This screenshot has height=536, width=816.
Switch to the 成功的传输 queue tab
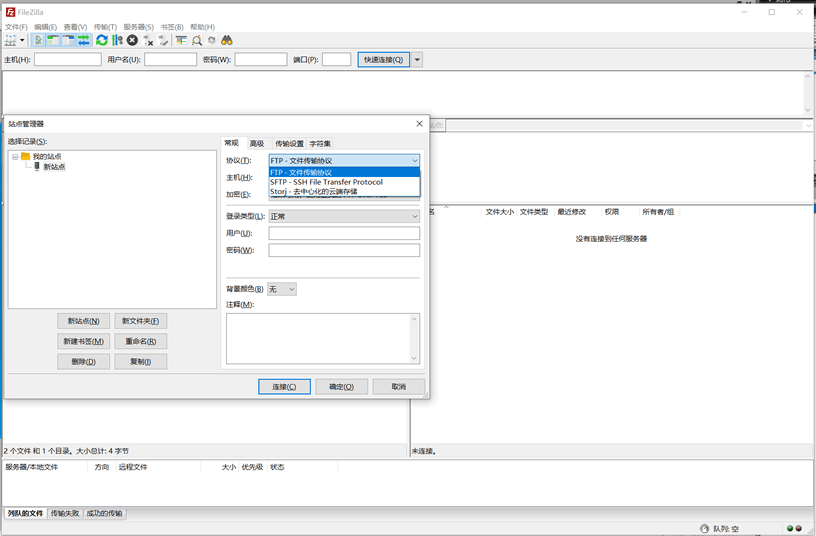104,514
